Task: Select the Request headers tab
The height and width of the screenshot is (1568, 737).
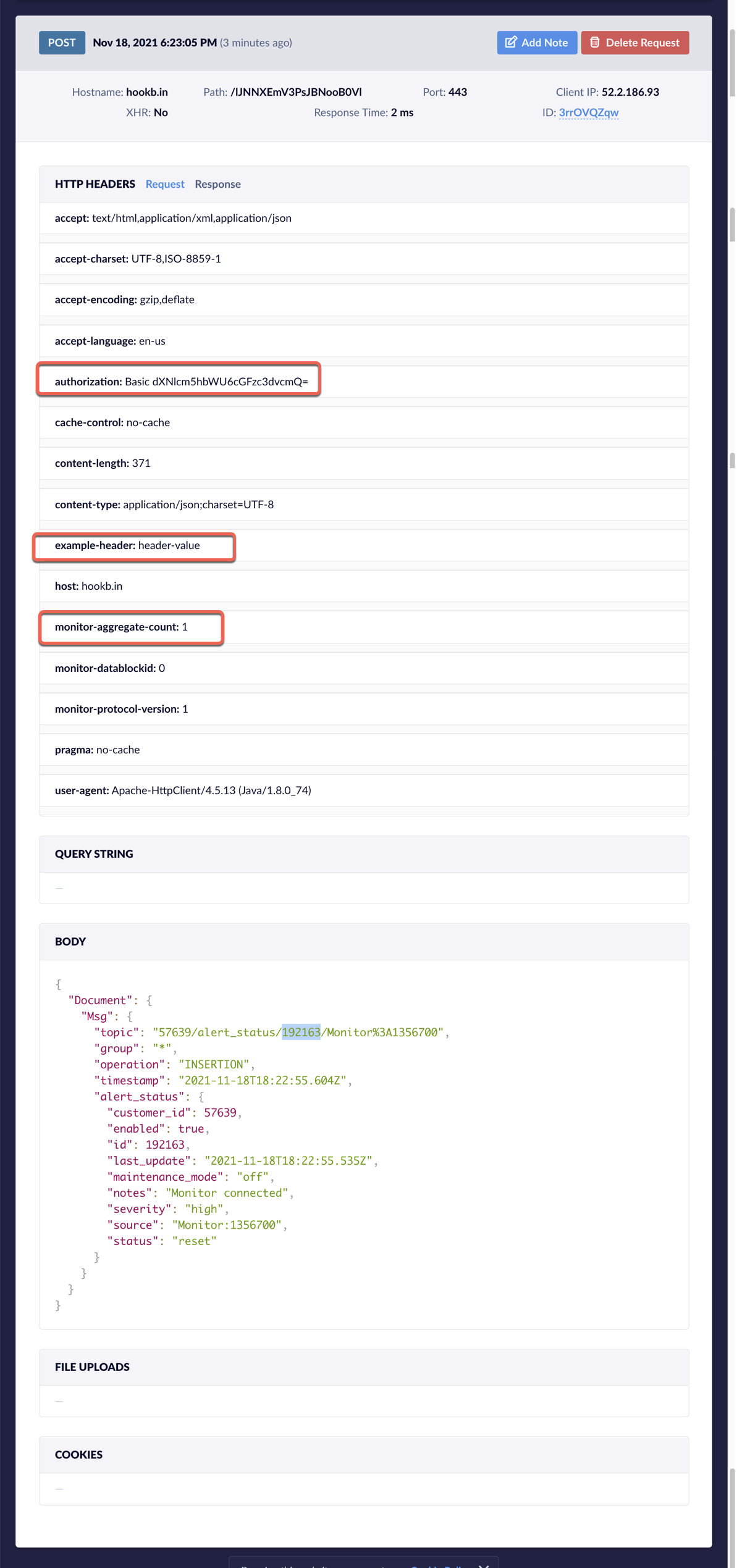Action: tap(165, 184)
